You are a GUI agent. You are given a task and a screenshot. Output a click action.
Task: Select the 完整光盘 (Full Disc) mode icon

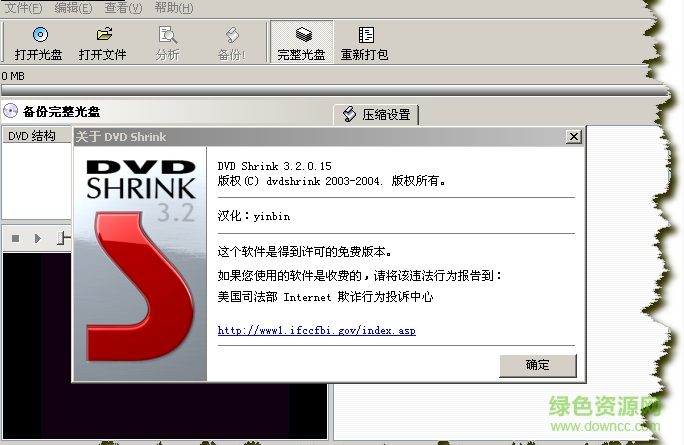point(301,43)
